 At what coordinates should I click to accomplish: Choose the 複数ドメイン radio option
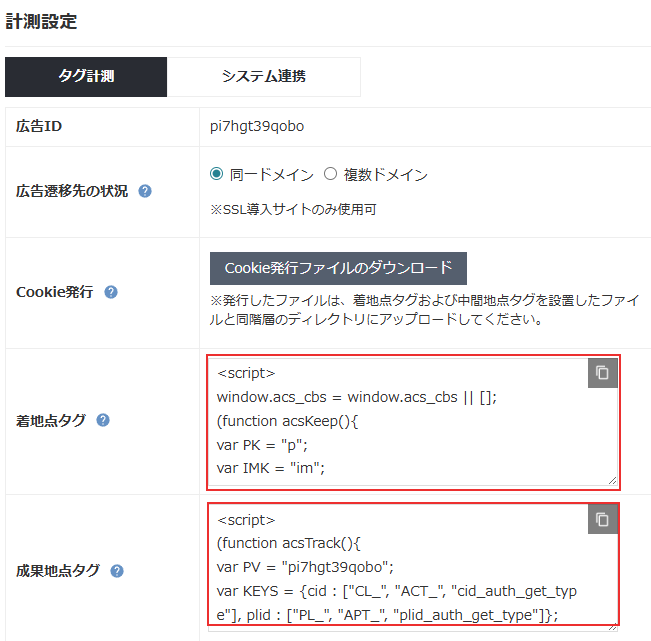(x=331, y=175)
